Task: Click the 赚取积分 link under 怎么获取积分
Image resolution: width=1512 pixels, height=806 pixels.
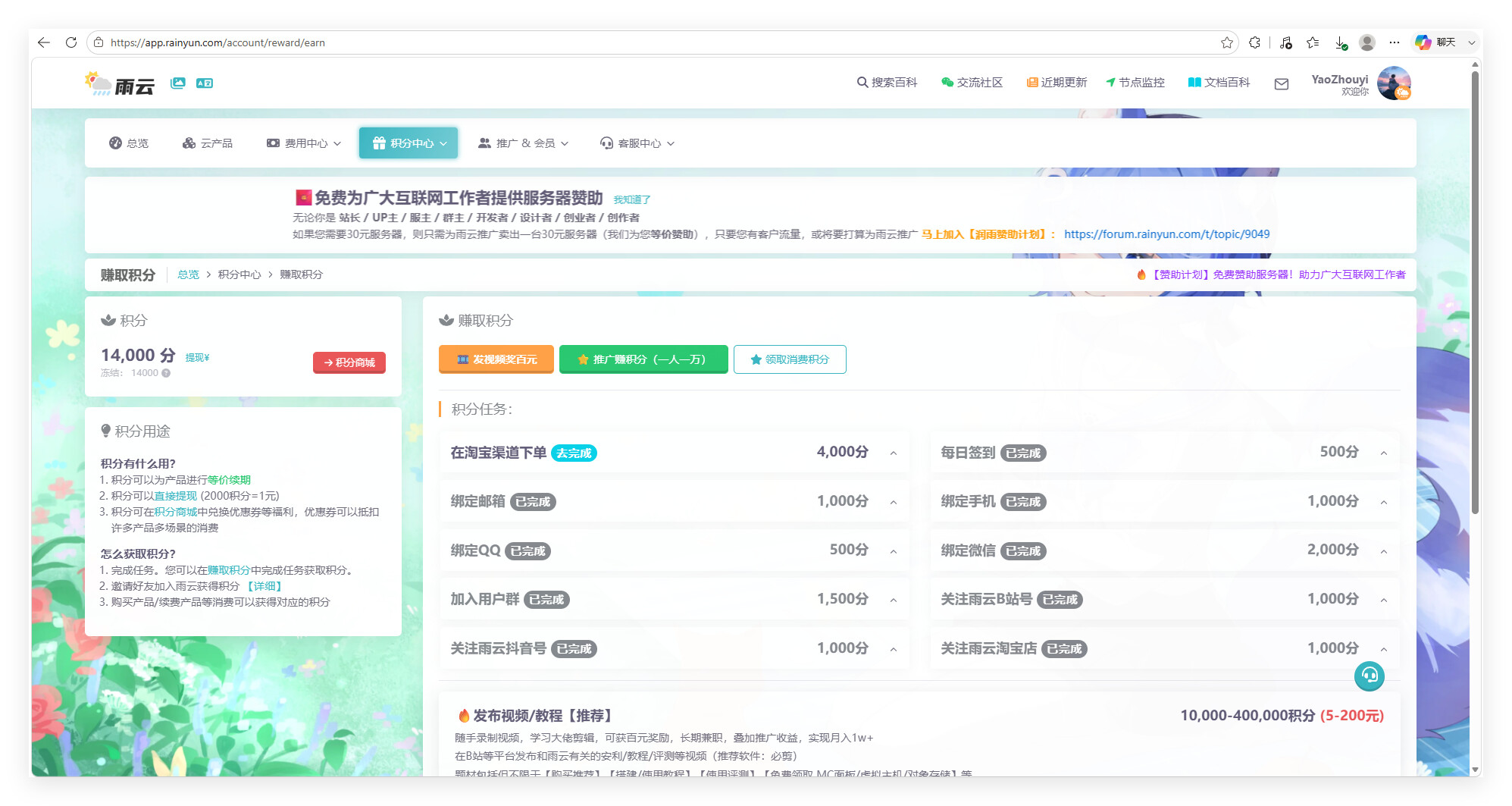Action: tap(229, 570)
